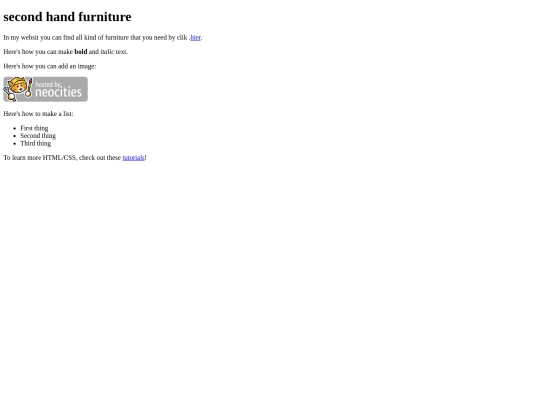Click "Here's how to make a list:" text
The image size is (540, 405).
pos(38,114)
